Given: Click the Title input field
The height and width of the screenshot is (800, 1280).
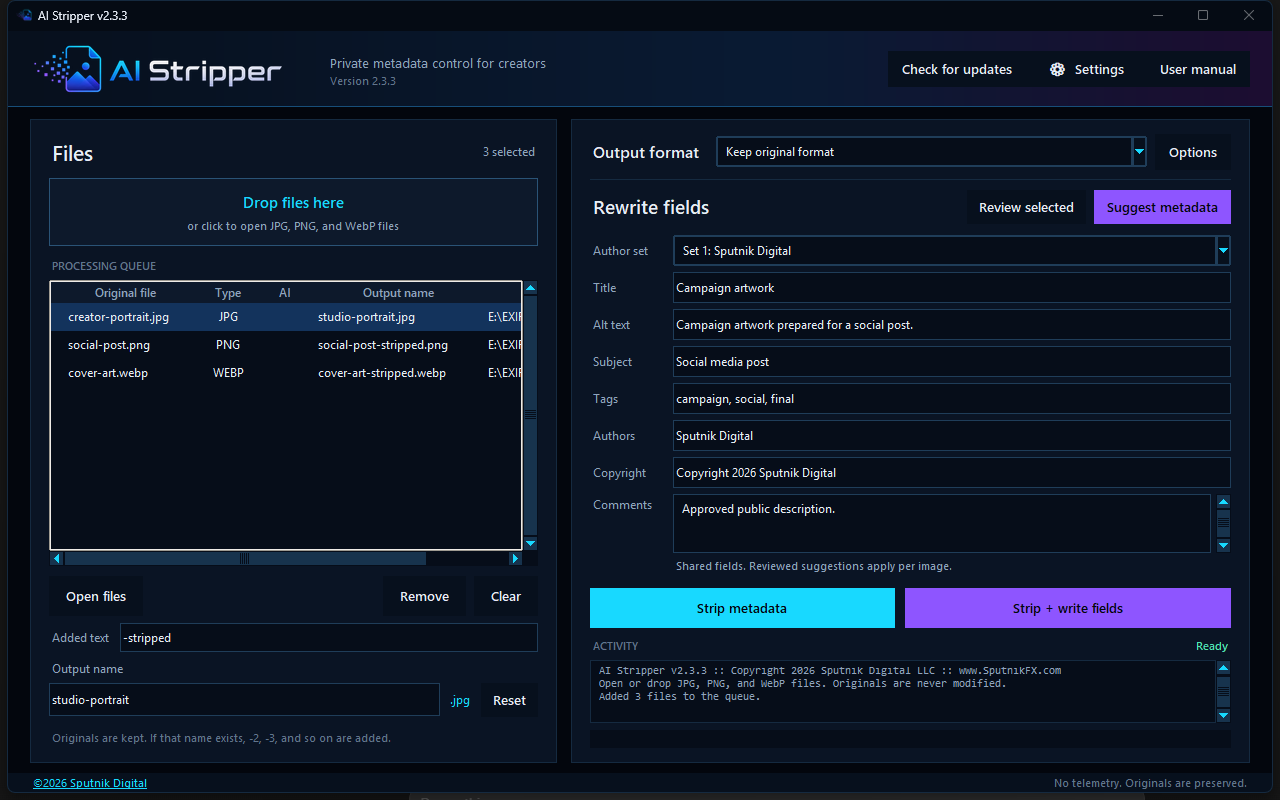Looking at the screenshot, I should [952, 288].
